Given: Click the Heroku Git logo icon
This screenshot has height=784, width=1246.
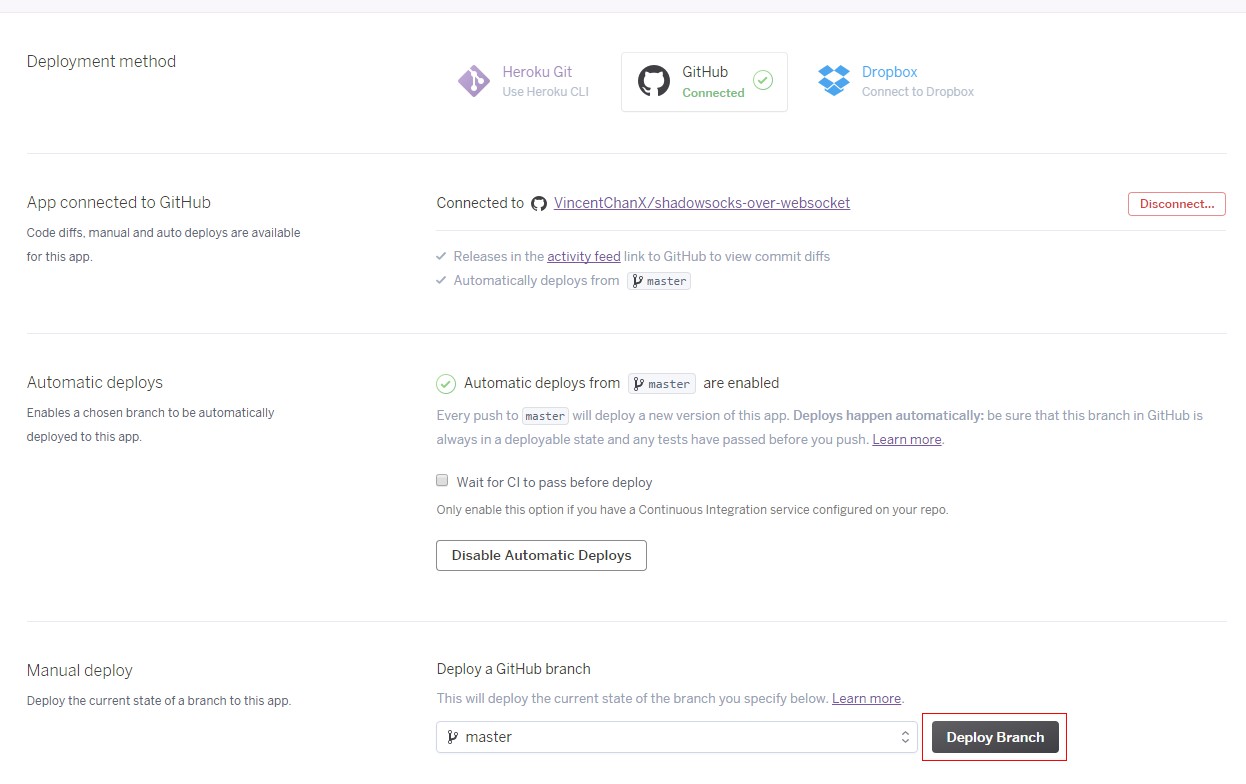Looking at the screenshot, I should (473, 81).
